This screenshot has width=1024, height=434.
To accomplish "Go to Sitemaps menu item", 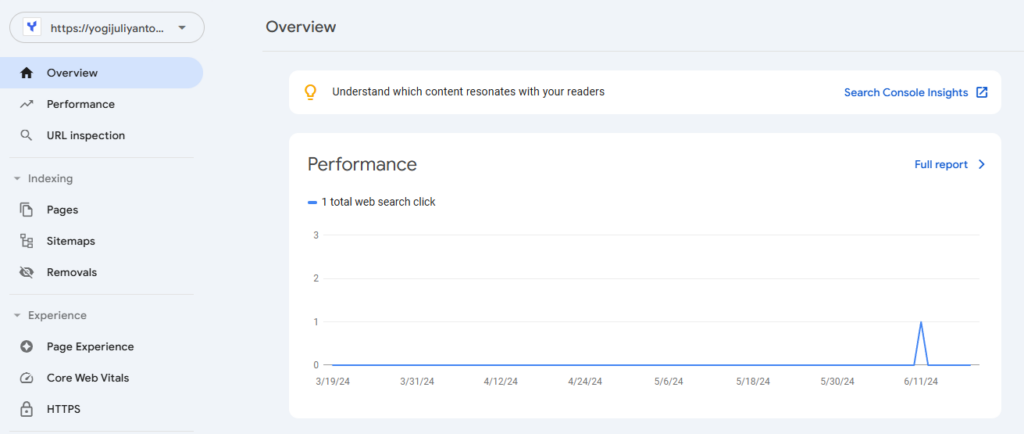I will tap(70, 241).
